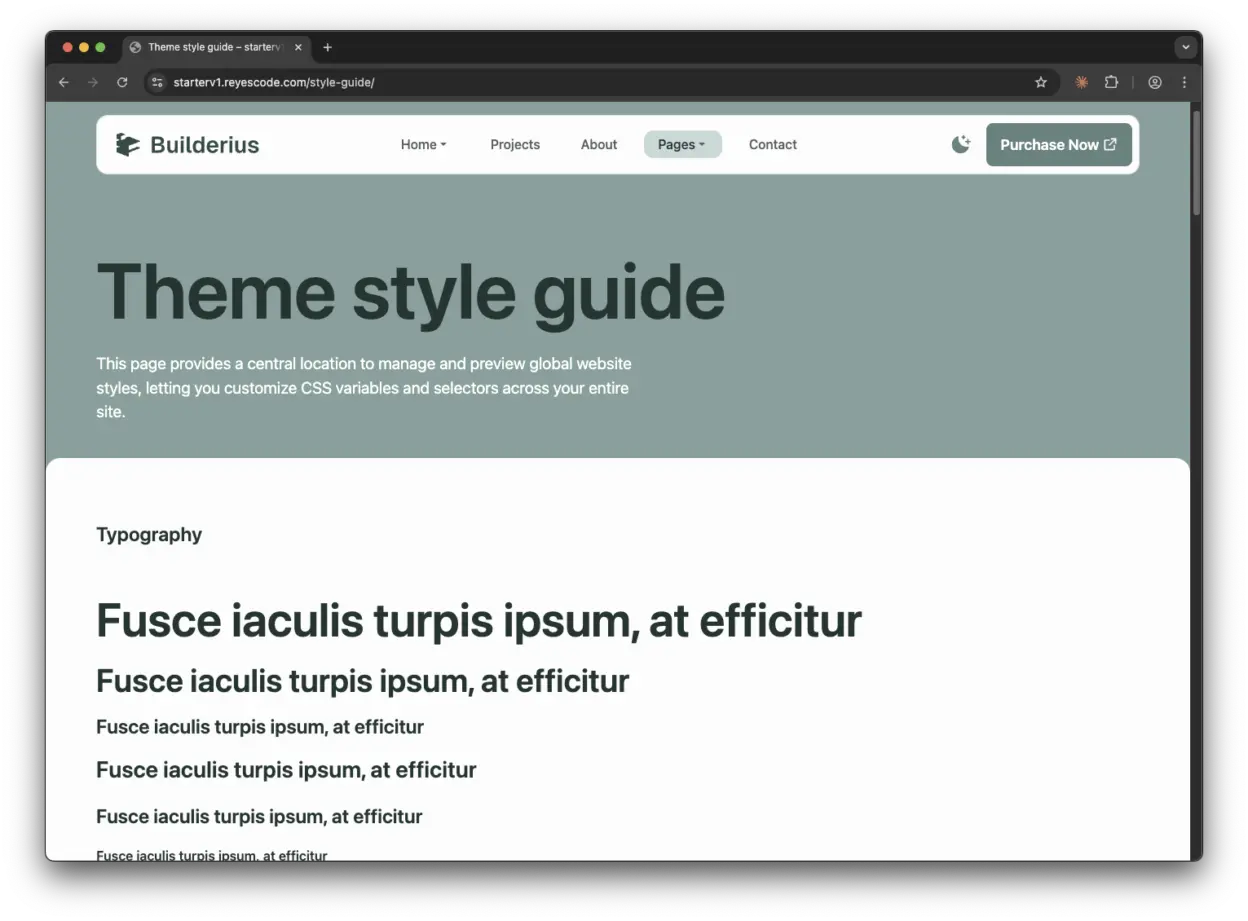Close the Theme style guide tab
1248x921 pixels.
pos(298,47)
